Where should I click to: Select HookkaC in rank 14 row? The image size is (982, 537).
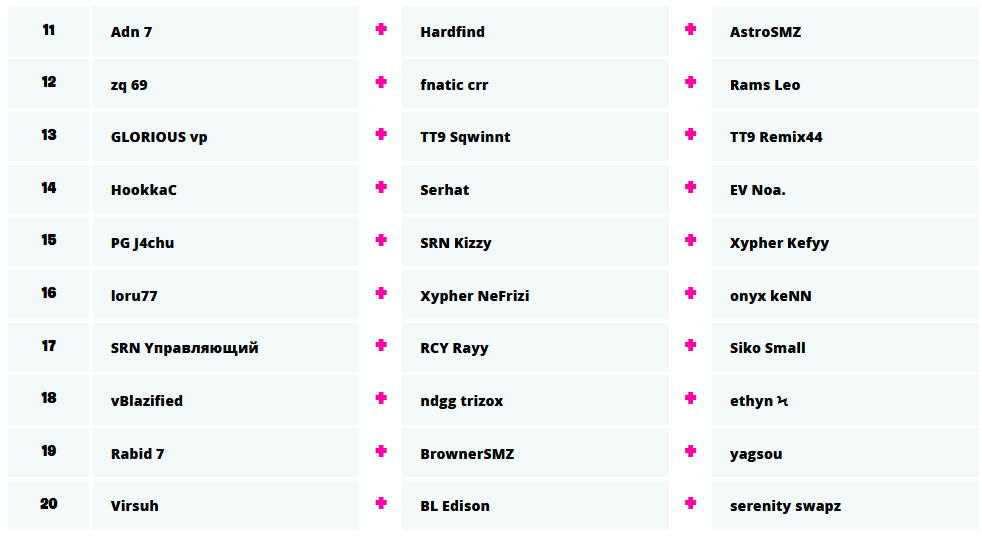click(x=144, y=190)
